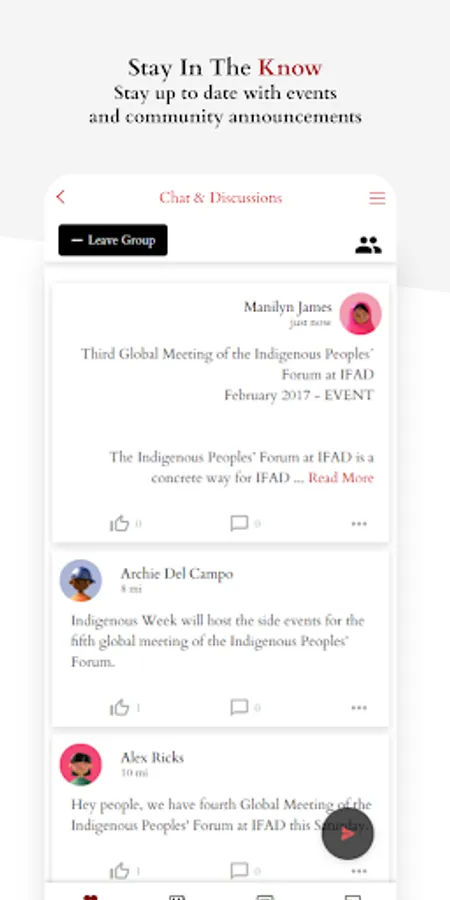
Task: Like Archie Del Campo's post
Action: pyautogui.click(x=119, y=707)
